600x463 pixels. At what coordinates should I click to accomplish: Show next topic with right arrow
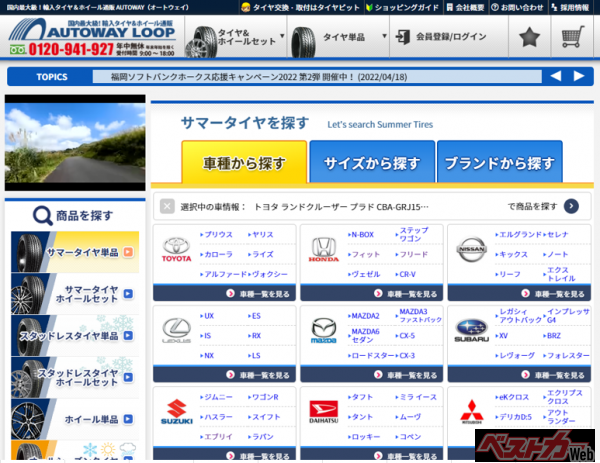(579, 76)
